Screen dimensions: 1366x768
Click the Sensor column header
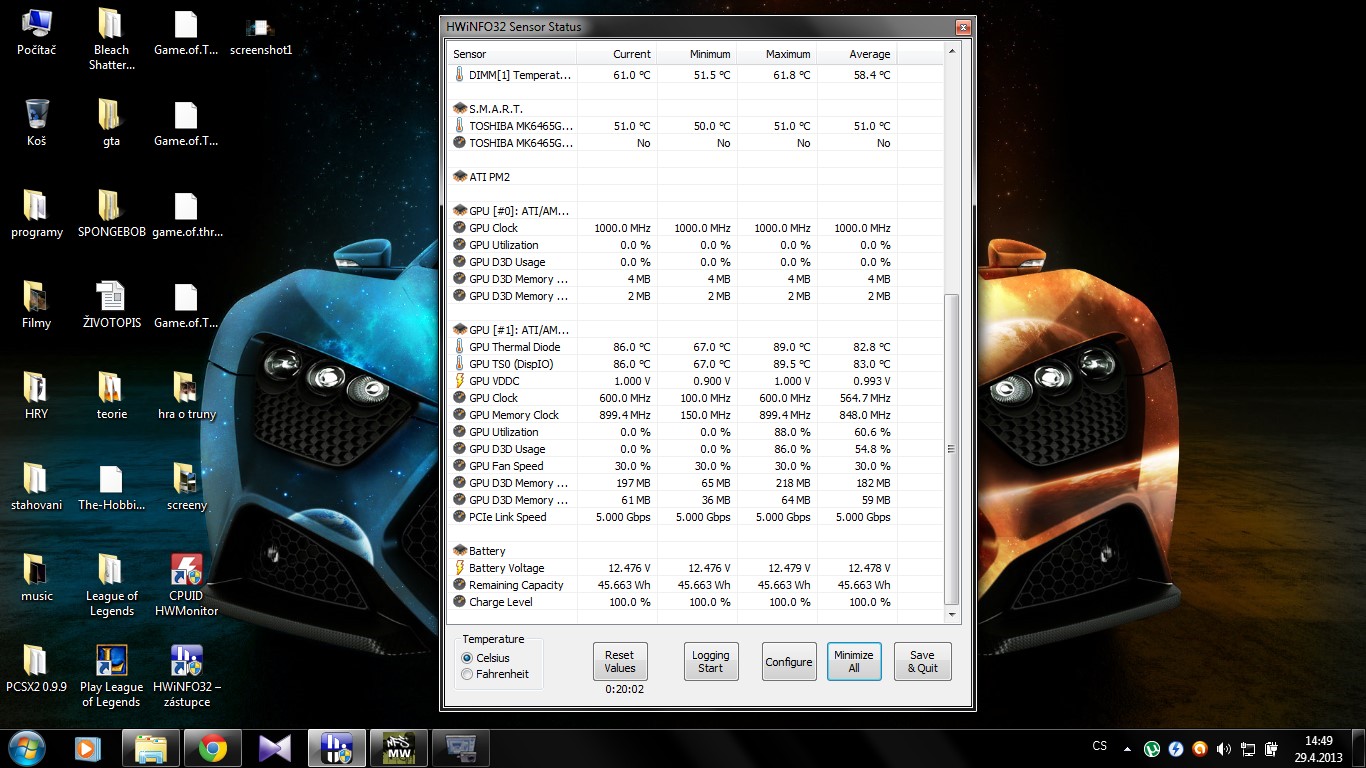tap(511, 54)
